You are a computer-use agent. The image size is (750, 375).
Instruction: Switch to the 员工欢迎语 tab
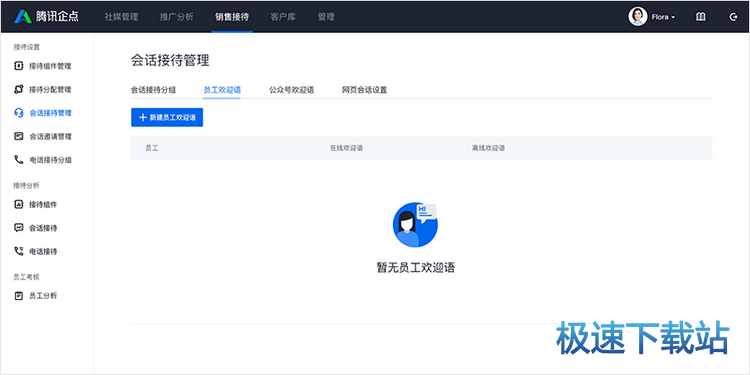tap(222, 90)
